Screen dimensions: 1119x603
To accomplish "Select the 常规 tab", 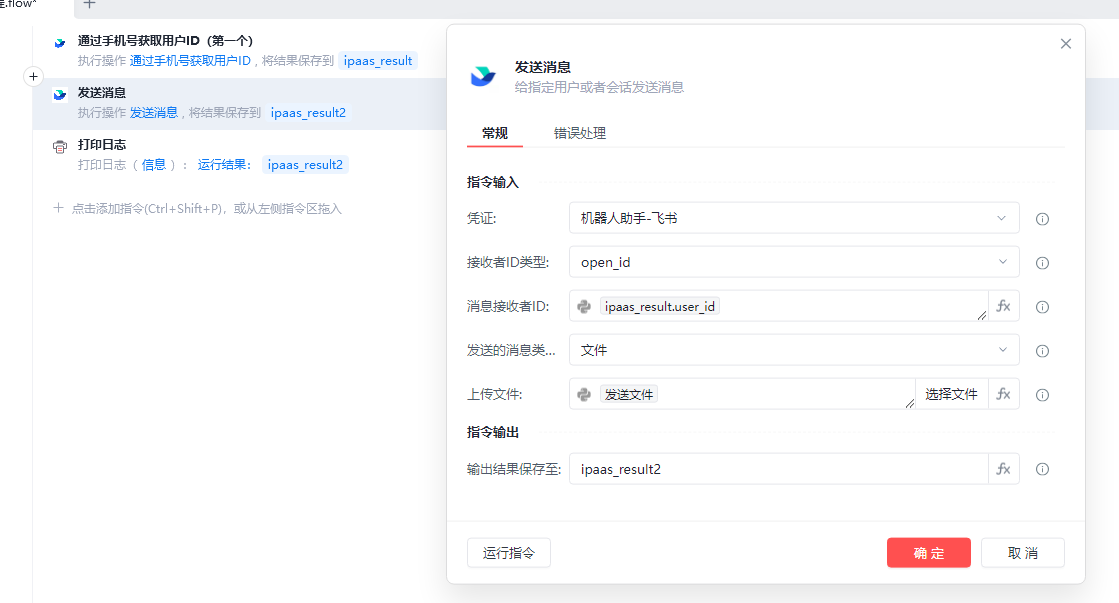I will point(495,133).
